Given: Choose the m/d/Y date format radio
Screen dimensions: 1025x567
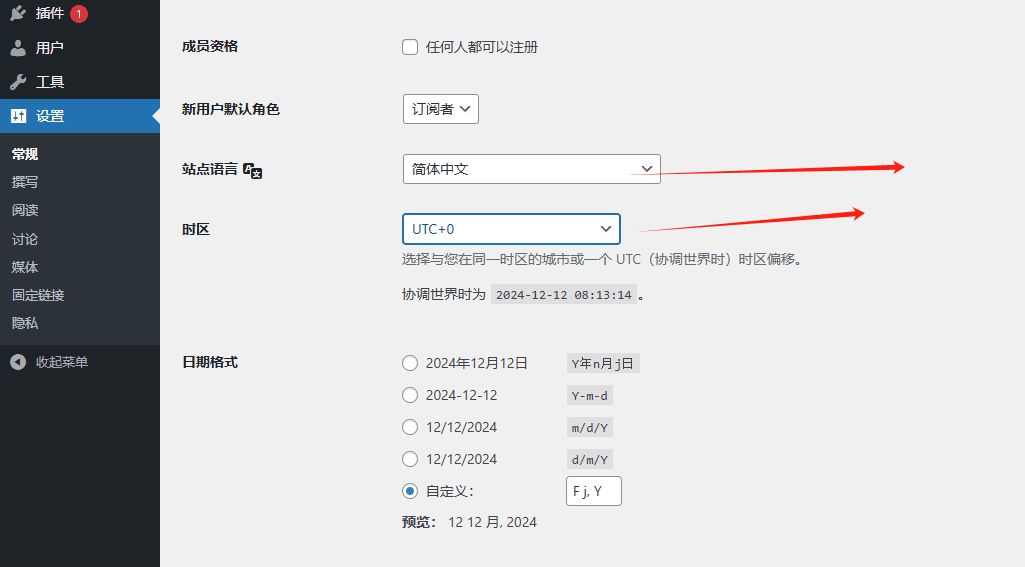Looking at the screenshot, I should coord(410,427).
